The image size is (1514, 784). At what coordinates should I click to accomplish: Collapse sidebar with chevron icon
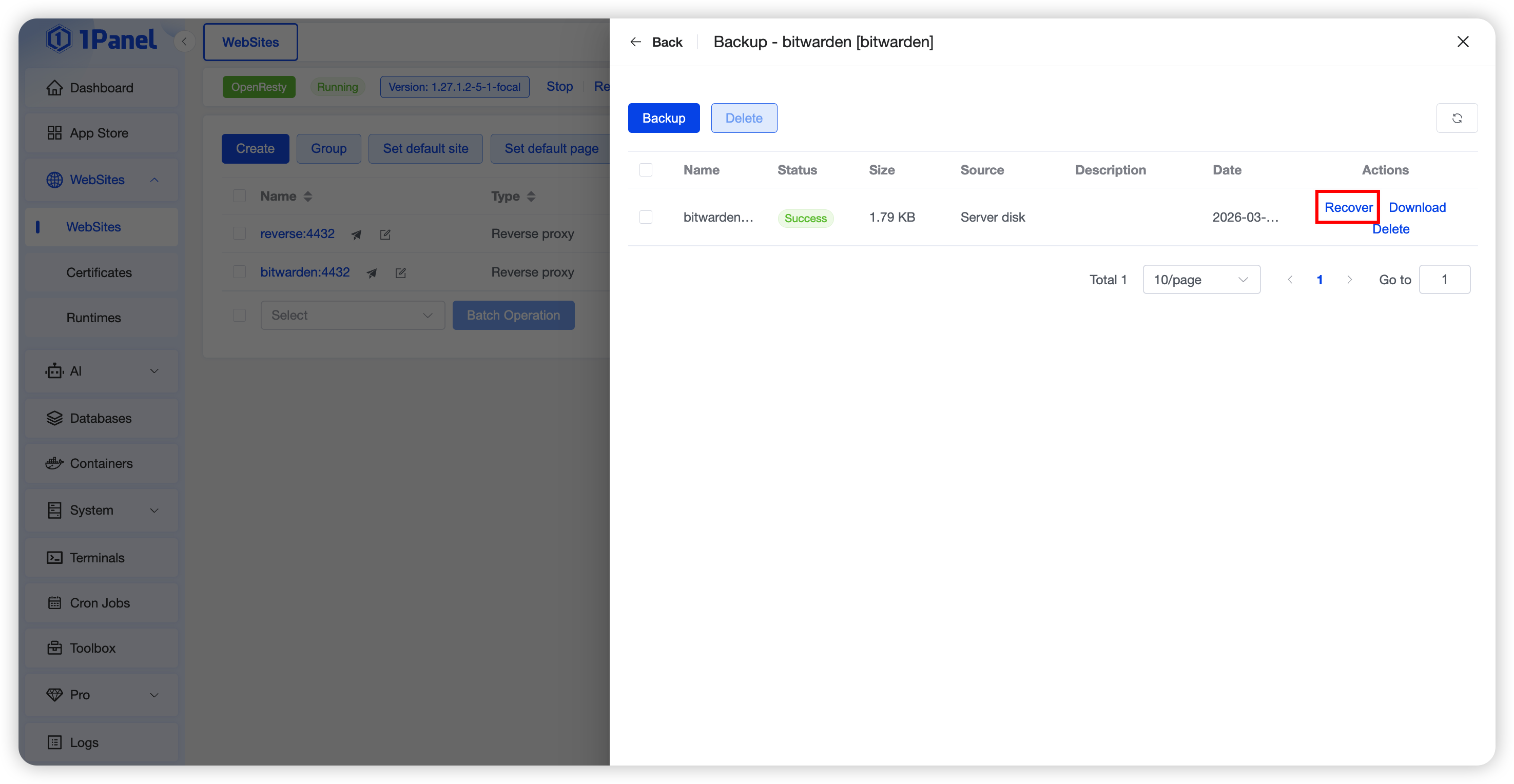pyautogui.click(x=185, y=41)
